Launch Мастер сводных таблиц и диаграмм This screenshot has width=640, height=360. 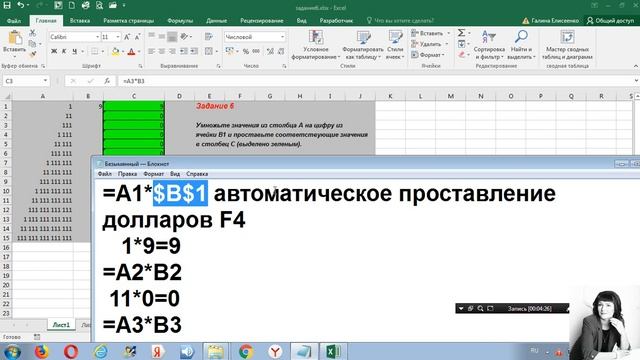tap(567, 45)
